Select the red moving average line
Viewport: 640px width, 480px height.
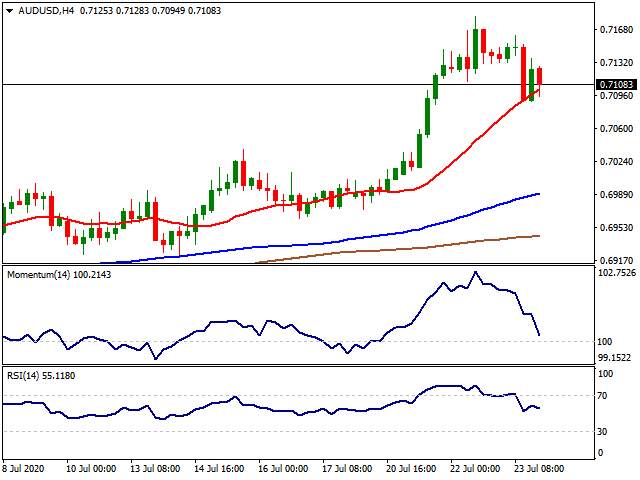click(x=453, y=163)
